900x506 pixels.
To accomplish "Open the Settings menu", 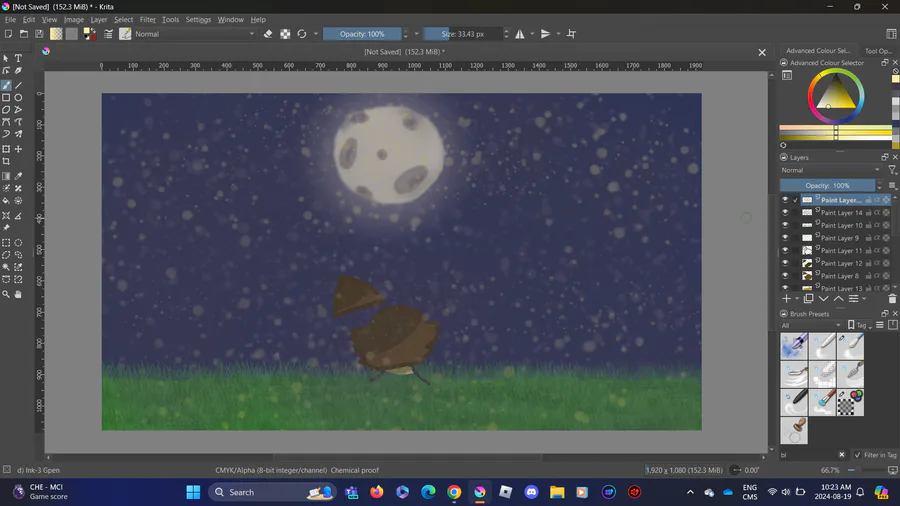I will 198,20.
